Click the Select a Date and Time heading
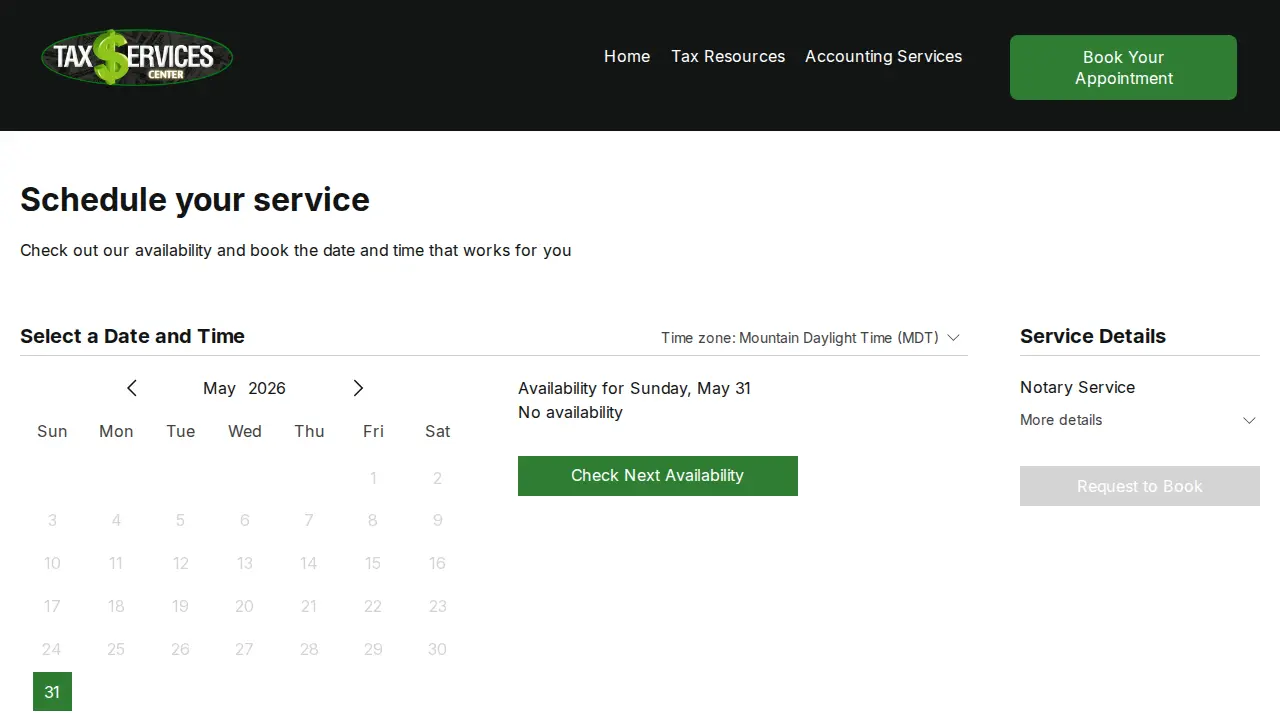Image resolution: width=1280 pixels, height=720 pixels. click(132, 336)
